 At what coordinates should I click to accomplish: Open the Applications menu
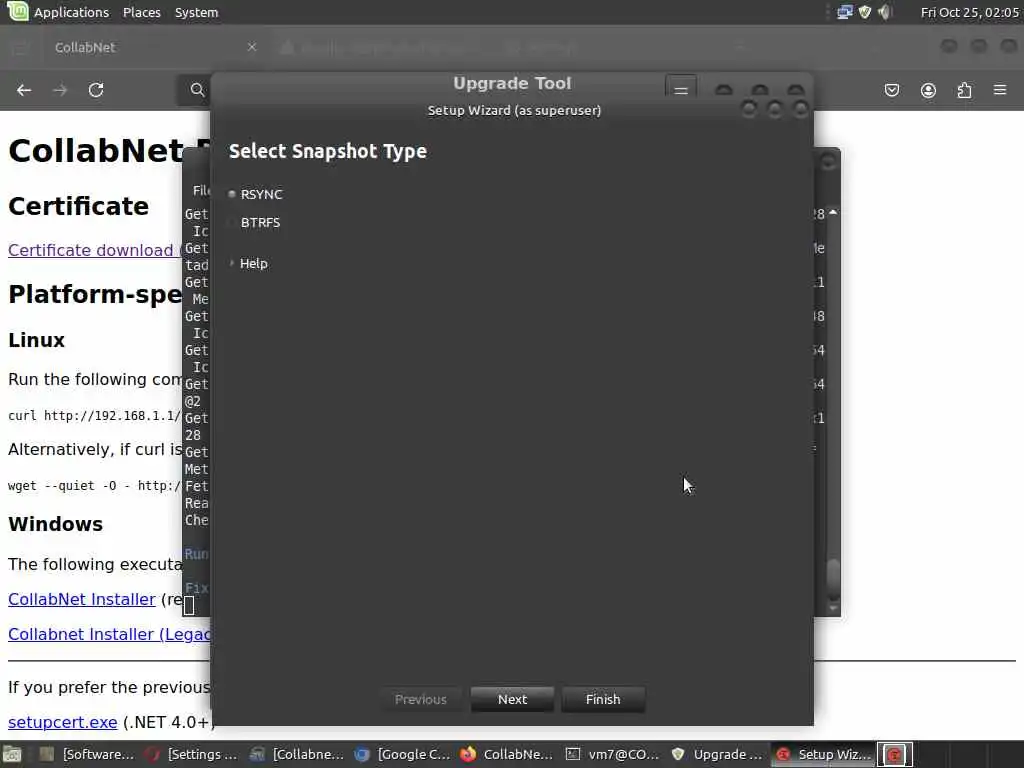71,12
